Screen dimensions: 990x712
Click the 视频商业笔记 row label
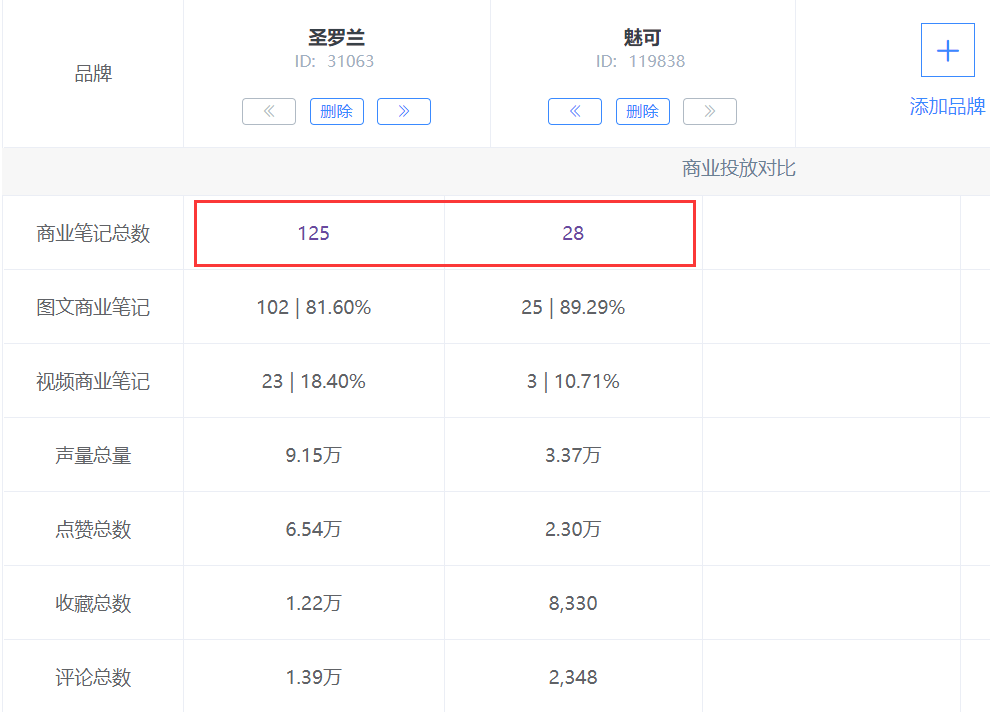pyautogui.click(x=93, y=381)
